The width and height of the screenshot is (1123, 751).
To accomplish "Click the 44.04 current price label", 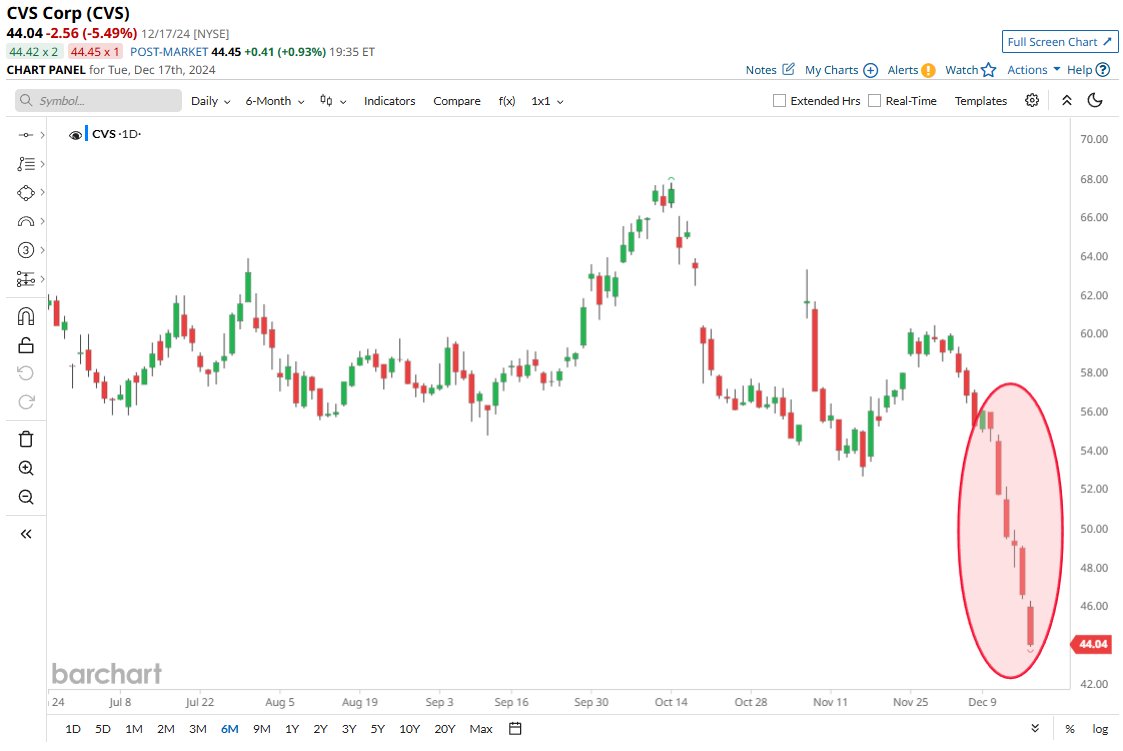I will point(1093,644).
